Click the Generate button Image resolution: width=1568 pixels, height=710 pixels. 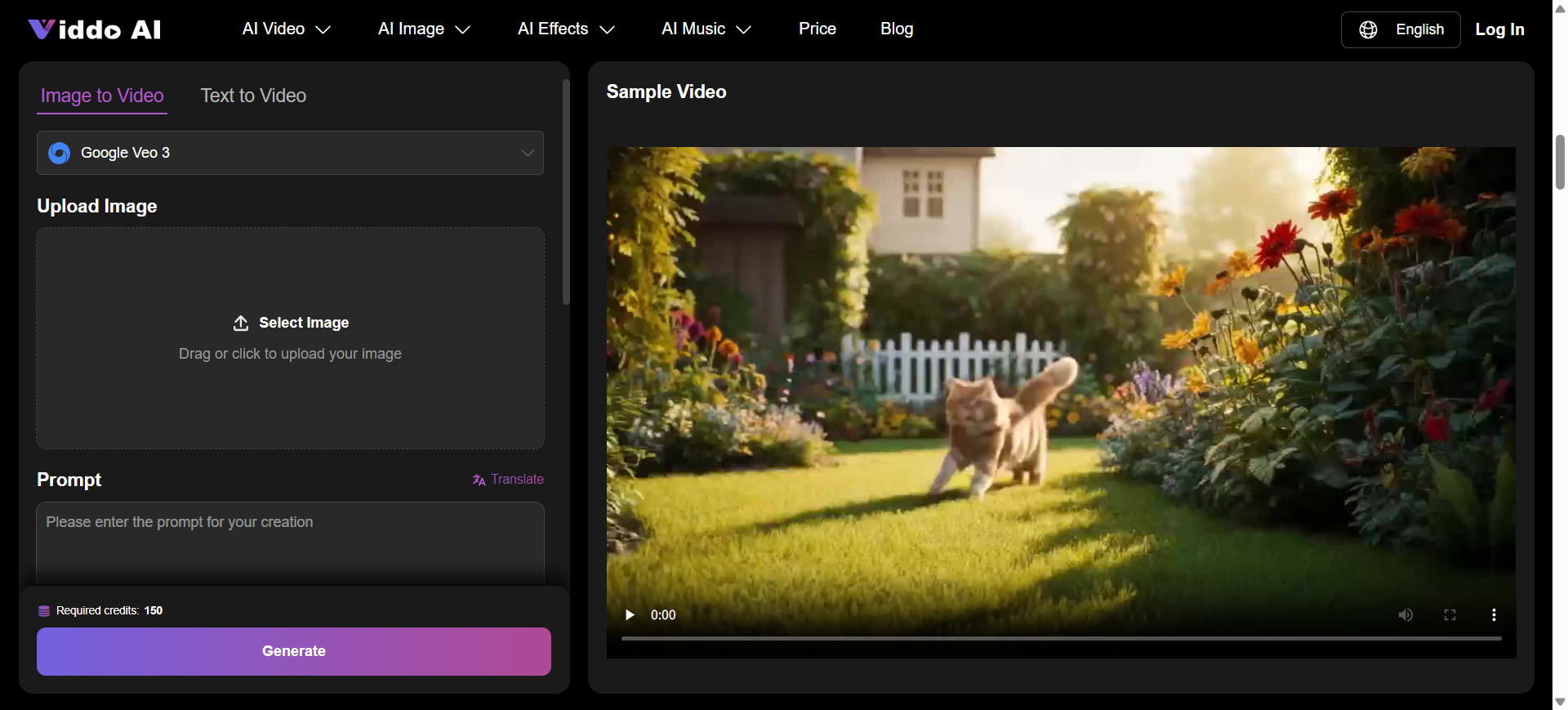tap(294, 651)
